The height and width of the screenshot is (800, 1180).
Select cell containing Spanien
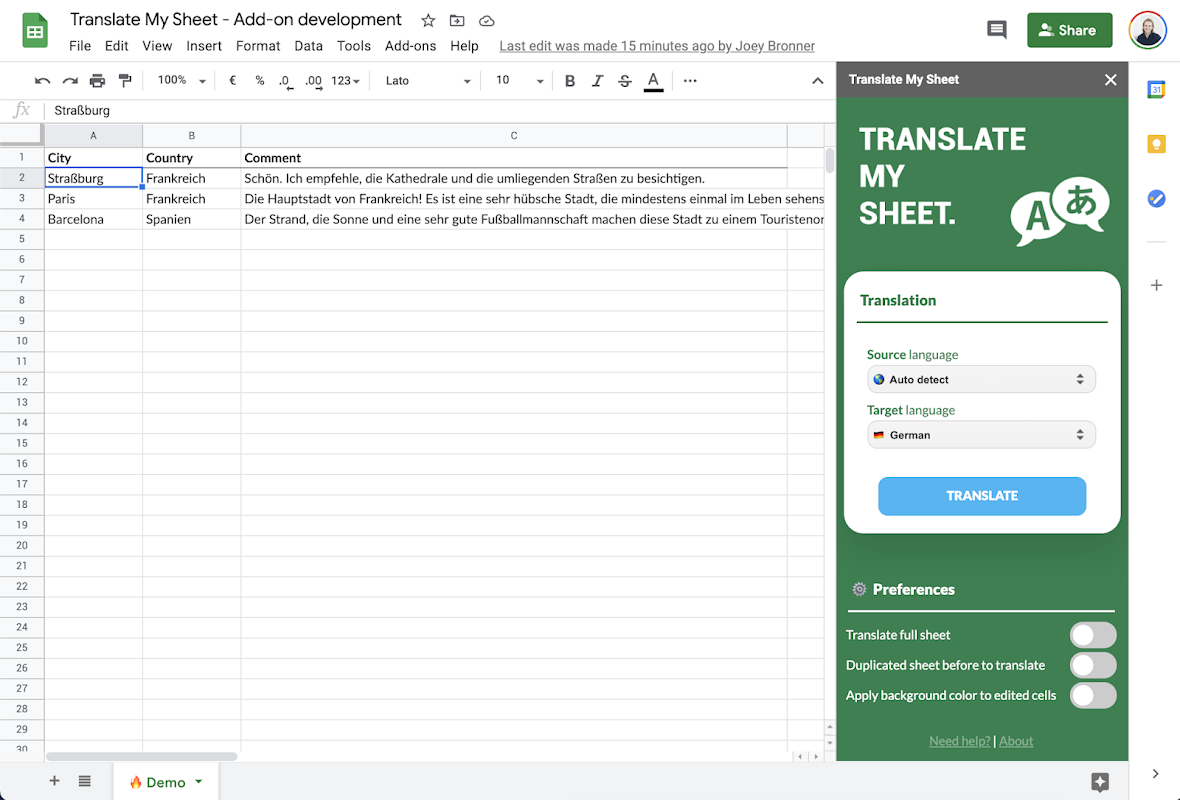click(191, 219)
